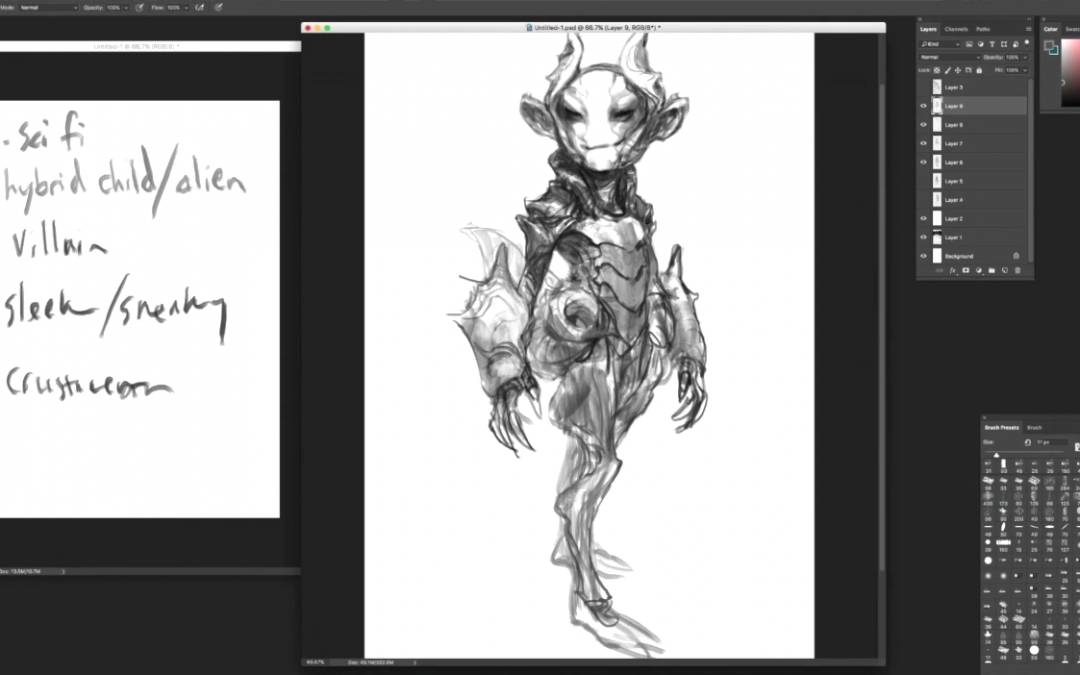The height and width of the screenshot is (675, 1080).
Task: Toggle the airbrush icon beside Flow
Action: pos(200,7)
